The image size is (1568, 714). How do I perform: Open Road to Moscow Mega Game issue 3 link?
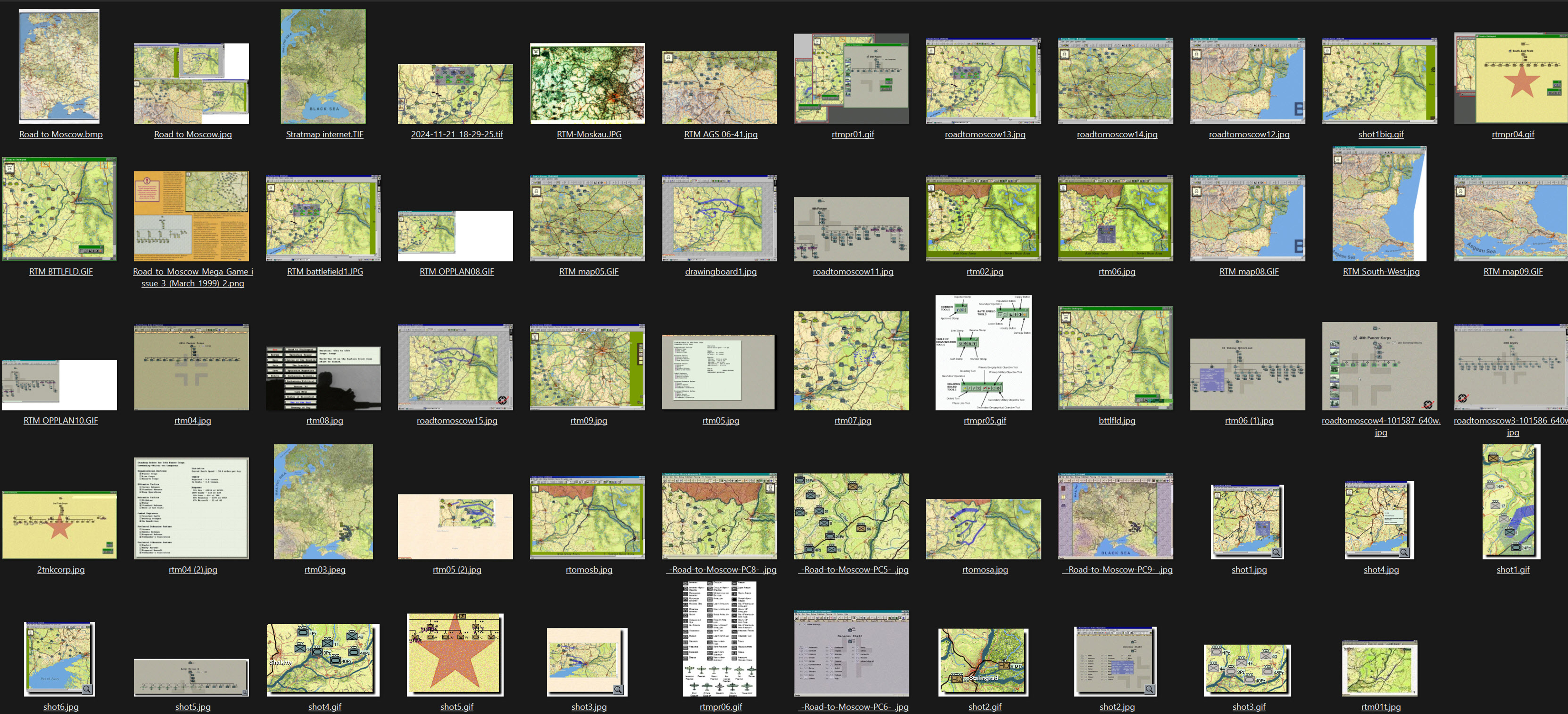192,277
